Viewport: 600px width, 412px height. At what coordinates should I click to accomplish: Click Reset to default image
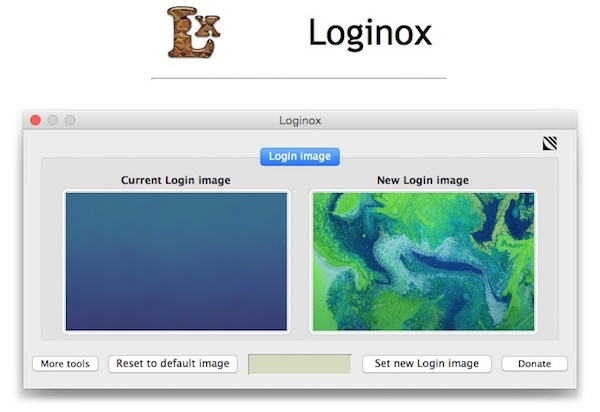pos(173,363)
